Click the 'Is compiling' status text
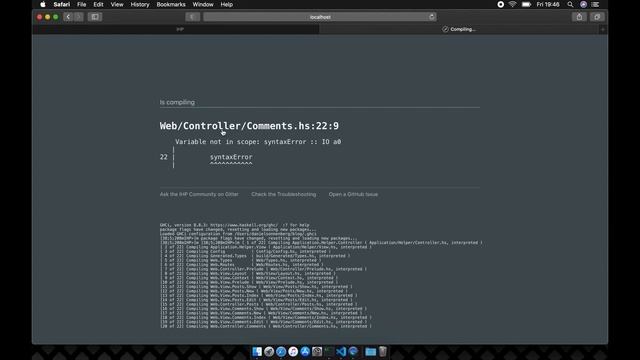640x360 pixels. point(177,102)
